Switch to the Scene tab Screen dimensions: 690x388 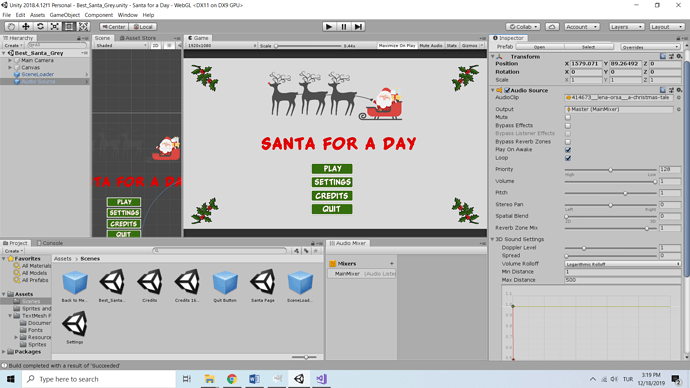pyautogui.click(x=103, y=38)
